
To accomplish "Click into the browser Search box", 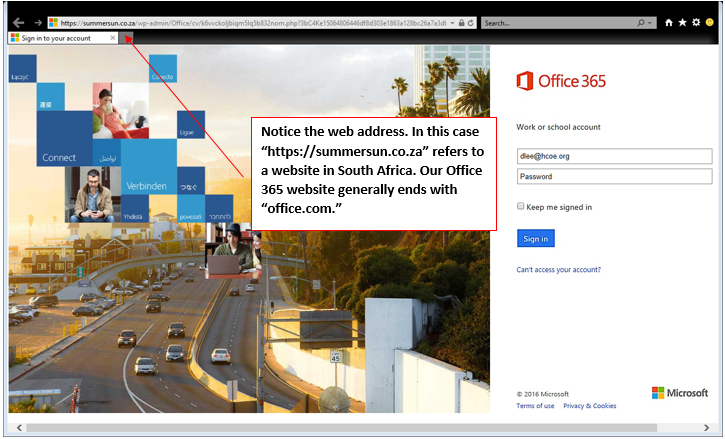I will [x=558, y=23].
